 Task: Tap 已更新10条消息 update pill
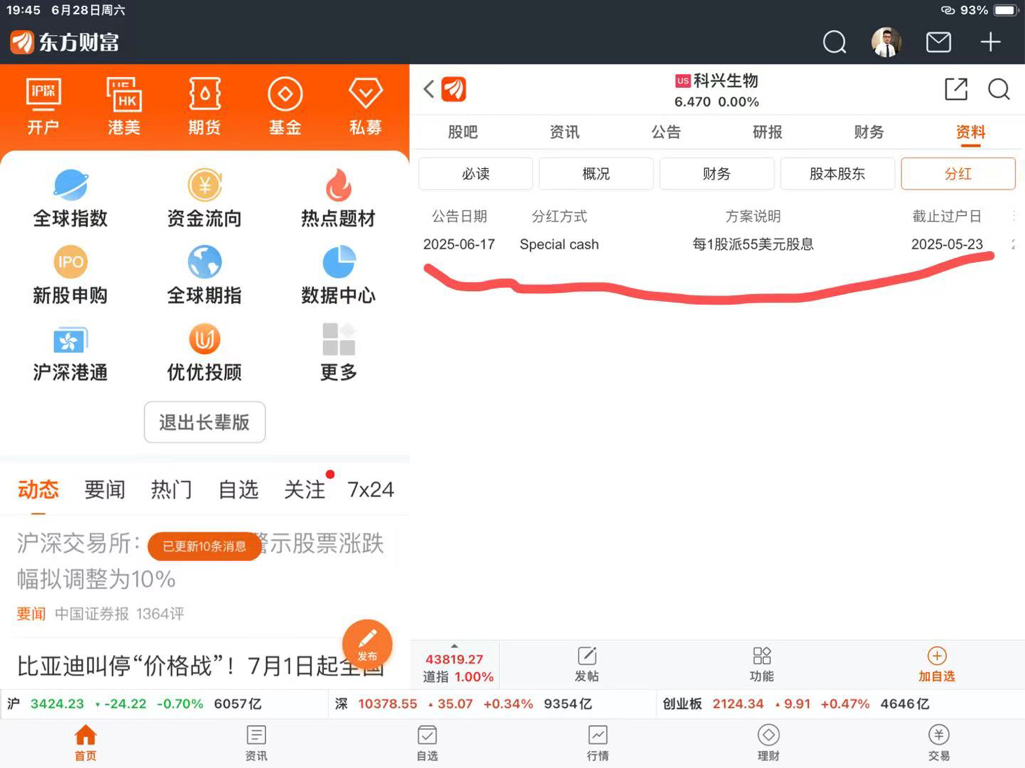(x=205, y=546)
